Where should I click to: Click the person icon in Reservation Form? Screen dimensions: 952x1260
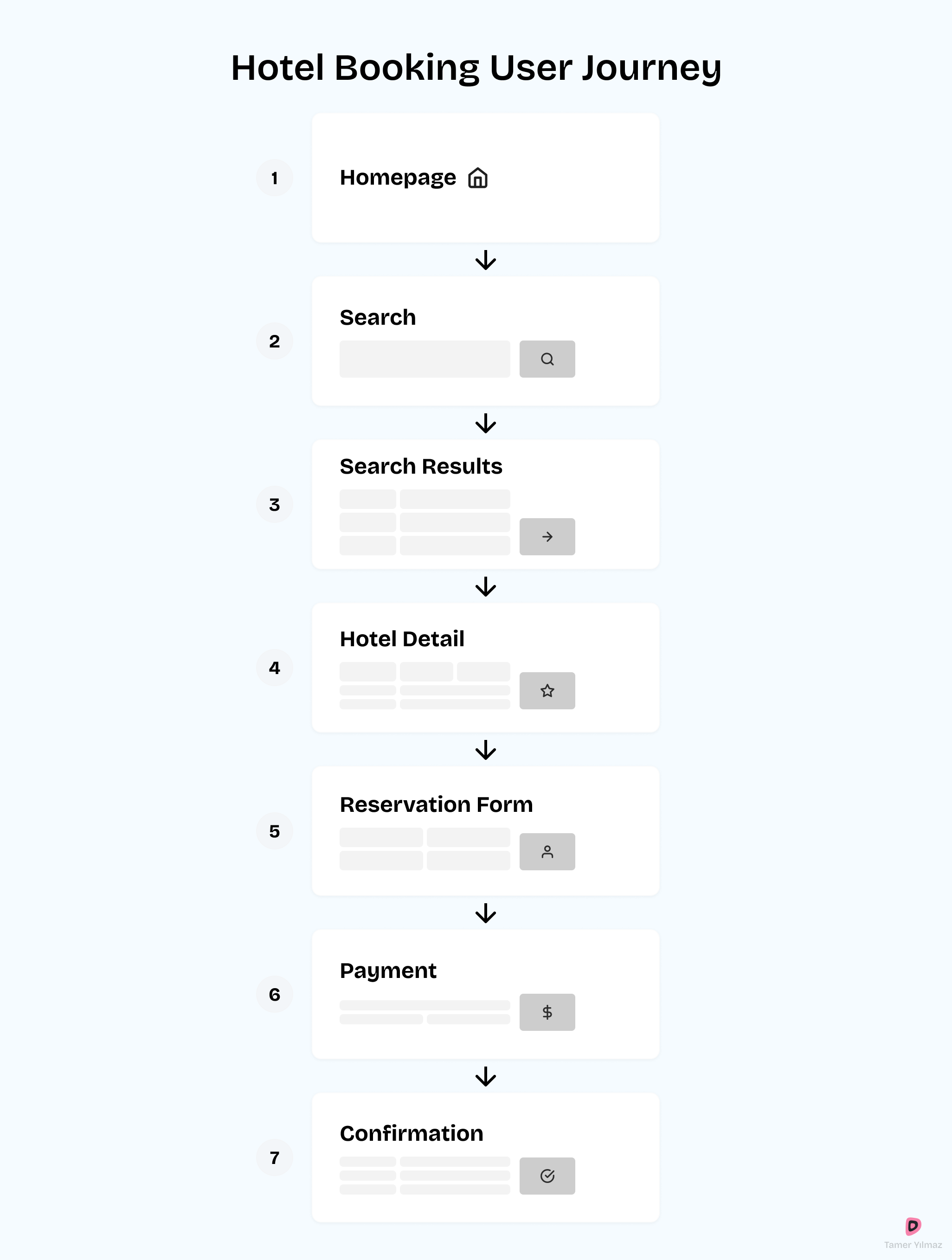click(x=547, y=852)
